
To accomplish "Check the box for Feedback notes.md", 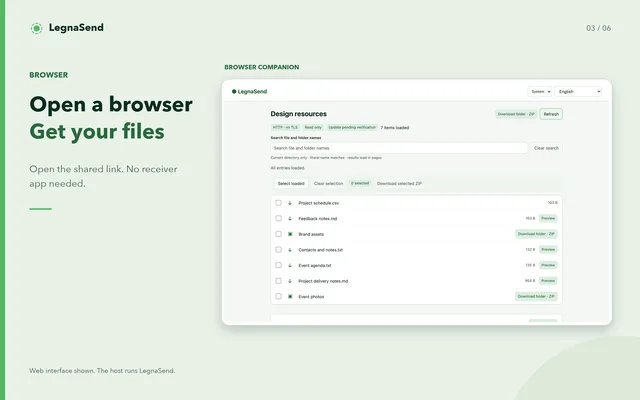I will 278,218.
